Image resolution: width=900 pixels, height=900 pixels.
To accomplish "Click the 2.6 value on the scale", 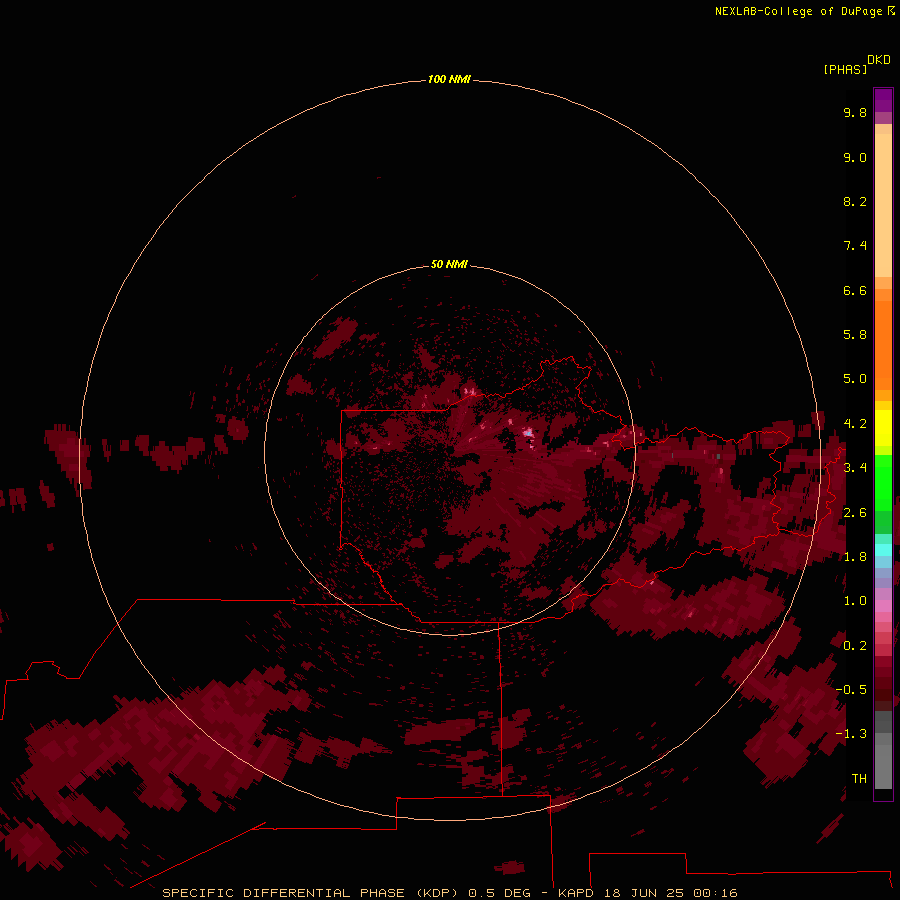I will click(x=855, y=512).
